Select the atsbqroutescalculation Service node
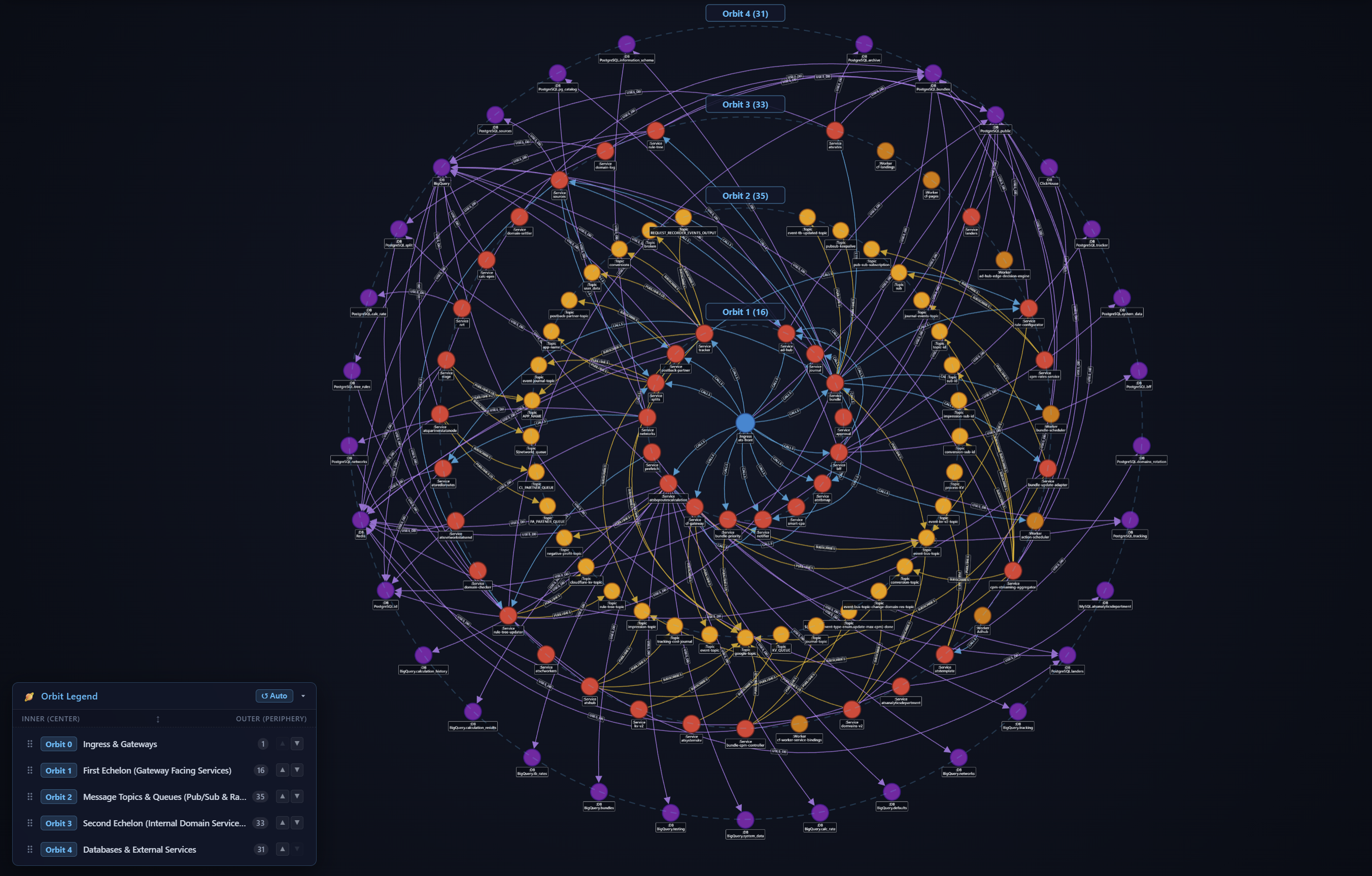This screenshot has width=1372, height=876. pyautogui.click(x=668, y=483)
